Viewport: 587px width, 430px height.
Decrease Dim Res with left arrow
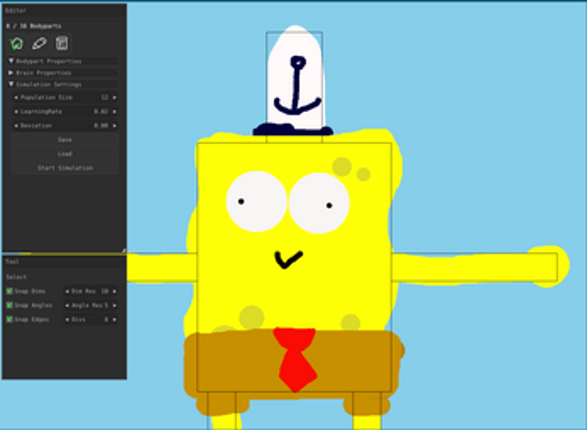pyautogui.click(x=67, y=291)
